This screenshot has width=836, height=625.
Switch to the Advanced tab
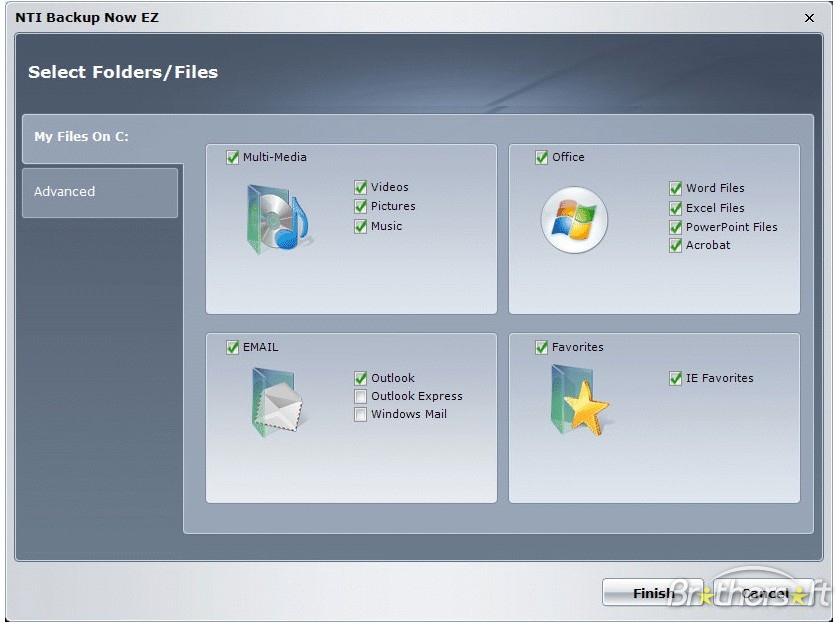click(x=100, y=193)
